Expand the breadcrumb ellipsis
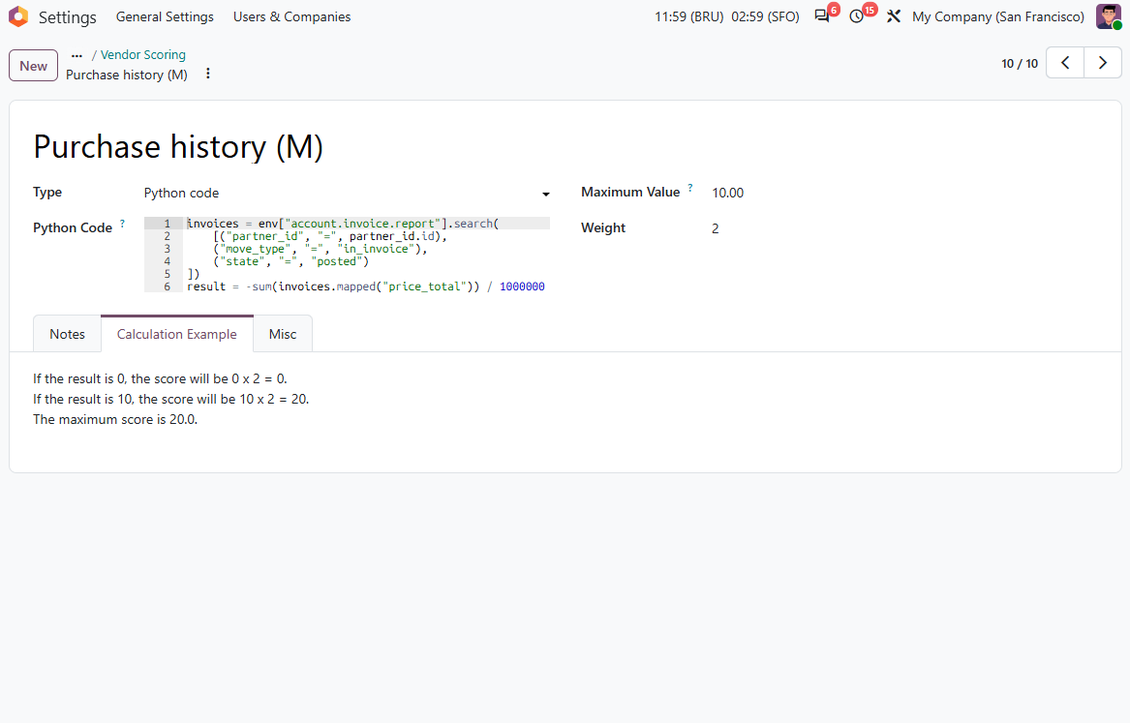The height and width of the screenshot is (723, 1130). (x=76, y=56)
